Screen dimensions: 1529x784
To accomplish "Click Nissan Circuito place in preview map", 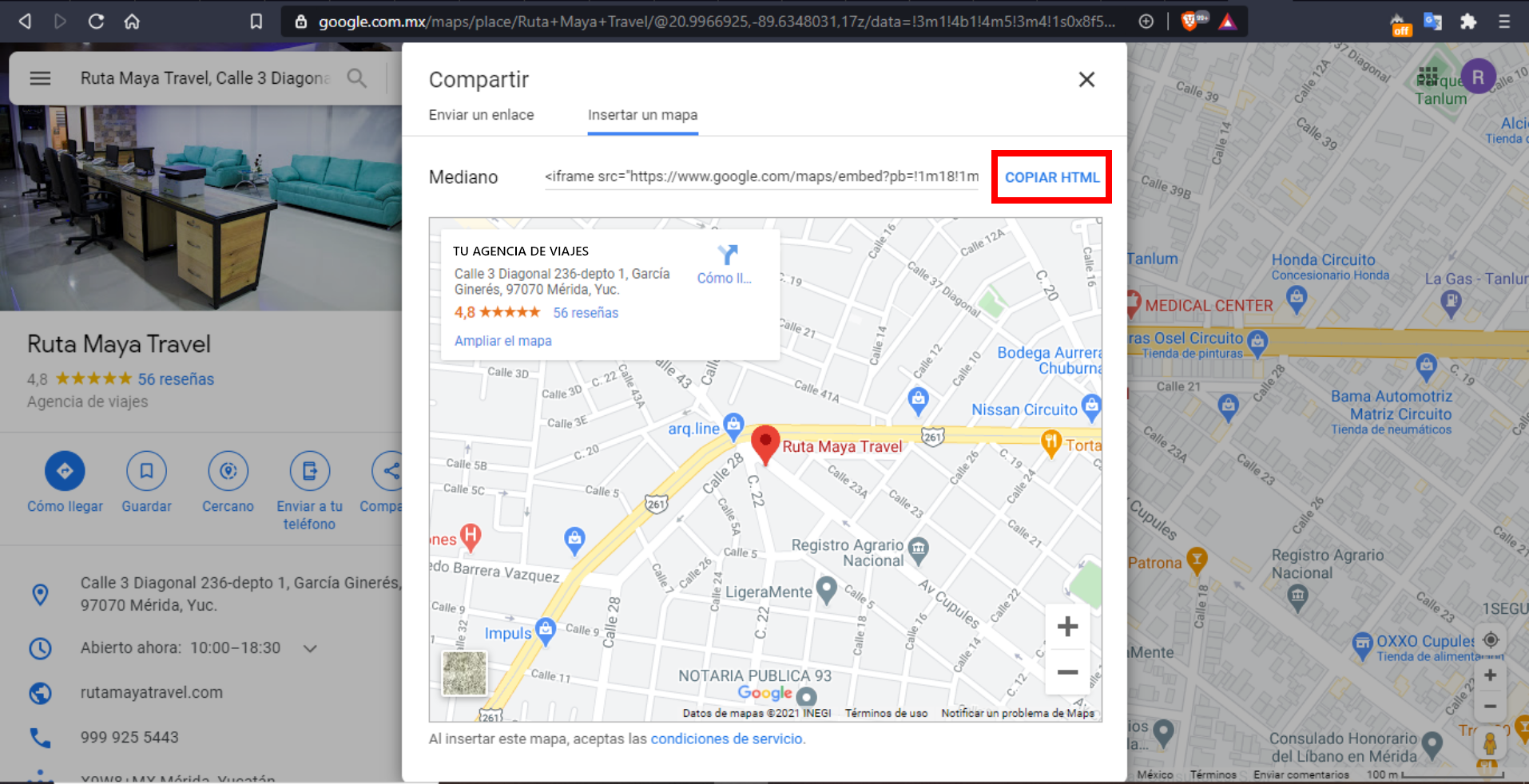I will tap(1024, 410).
